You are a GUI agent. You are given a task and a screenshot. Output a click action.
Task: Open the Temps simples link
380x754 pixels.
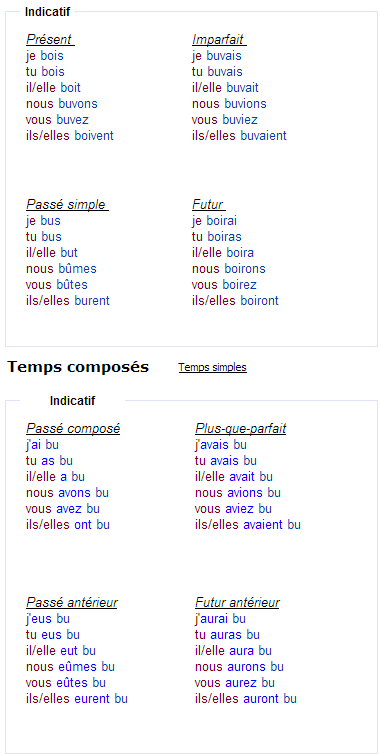[x=212, y=367]
